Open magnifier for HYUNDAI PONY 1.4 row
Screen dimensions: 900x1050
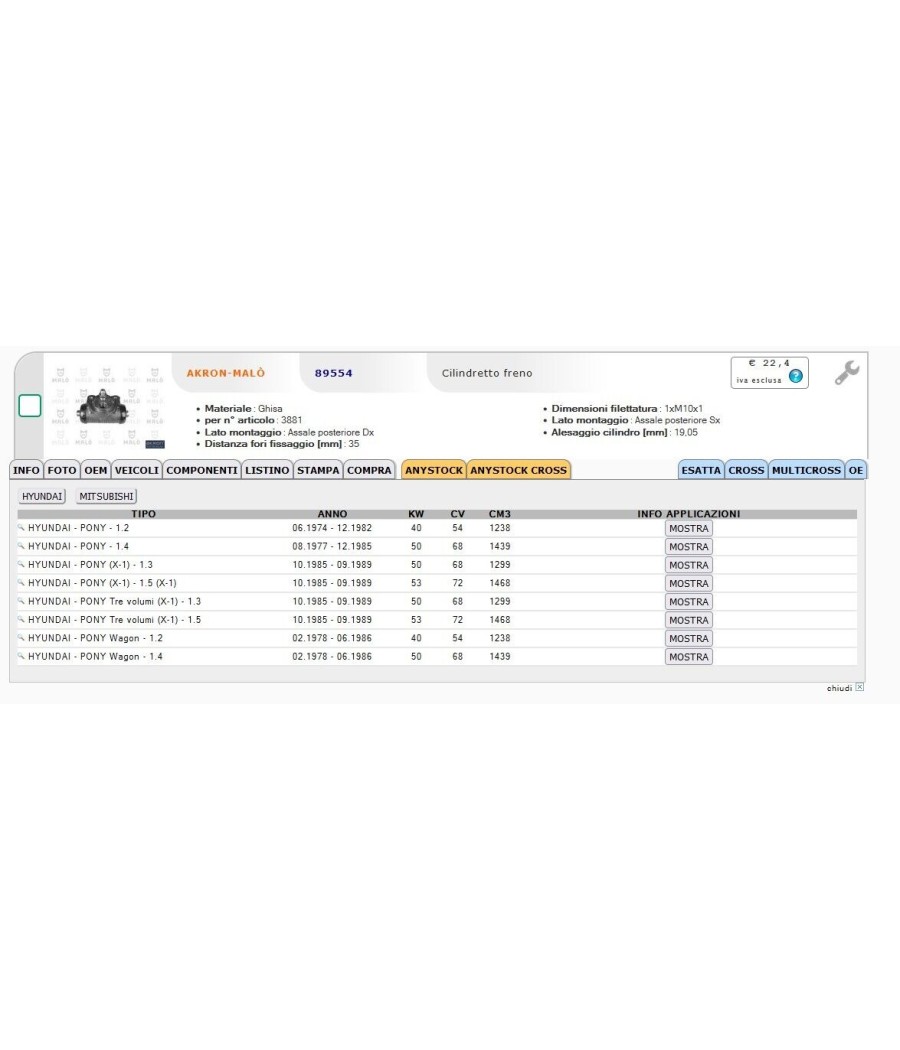tap(21, 546)
